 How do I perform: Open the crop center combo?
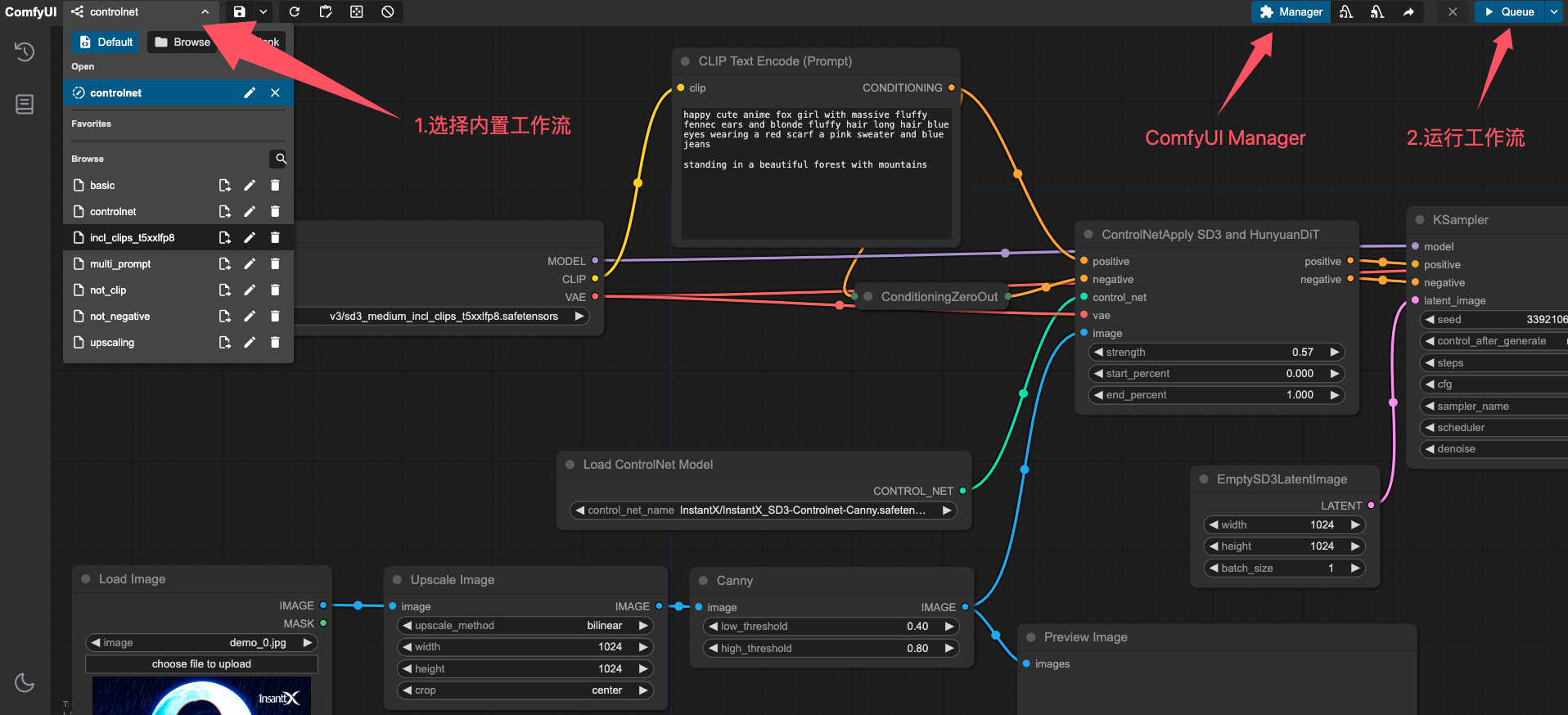pos(525,690)
